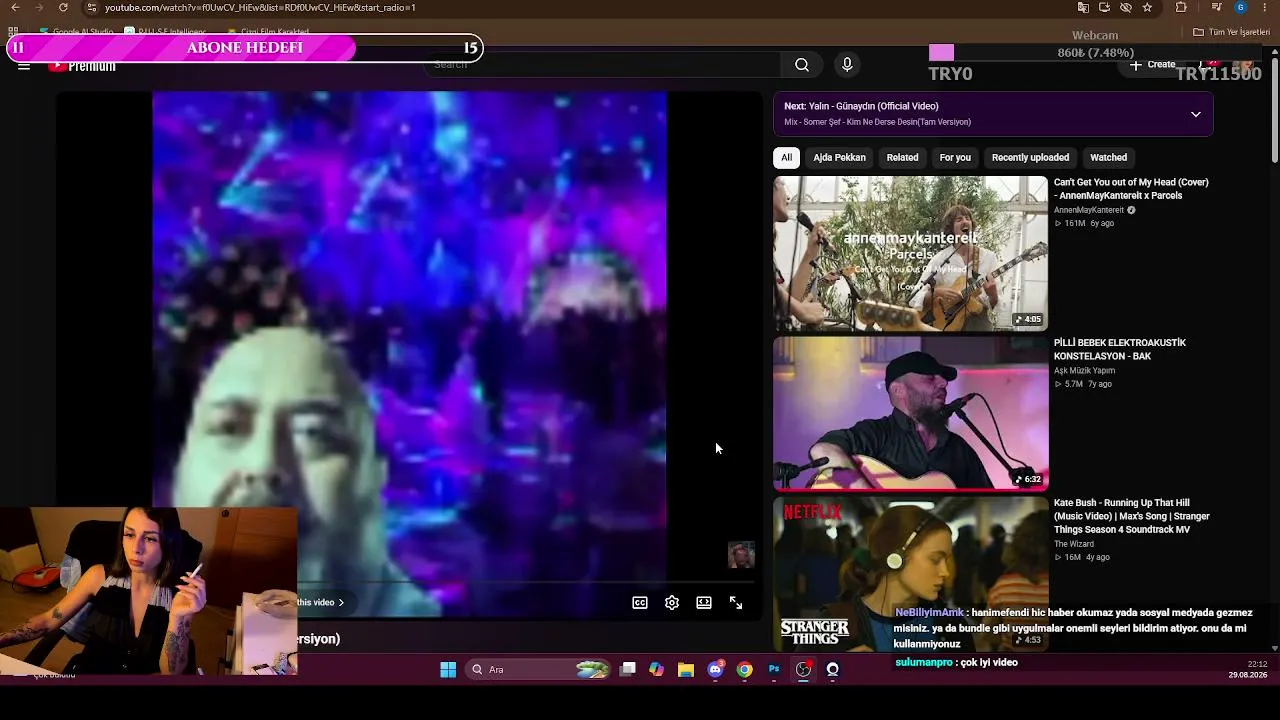Start voice search with the microphone icon

[847, 65]
